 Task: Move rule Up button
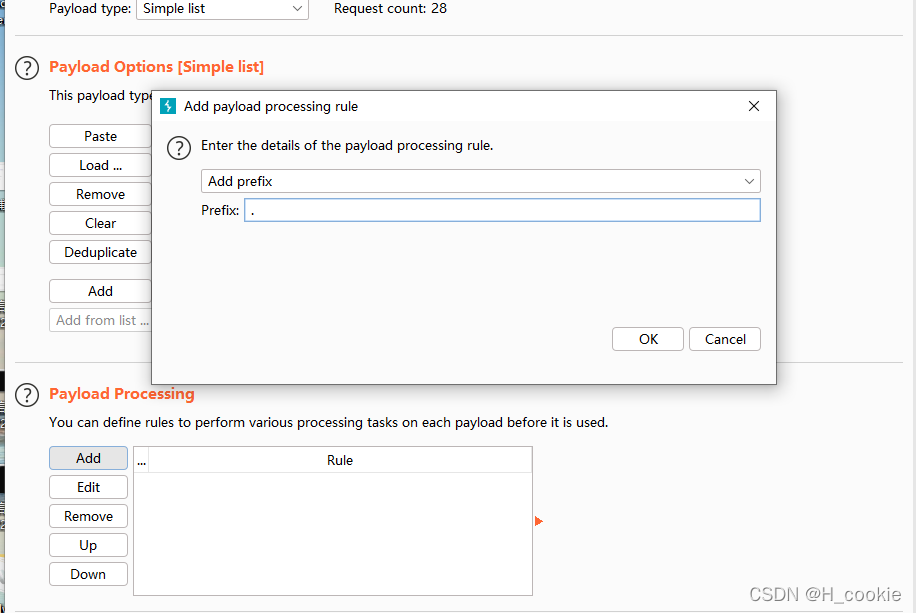[x=88, y=545]
